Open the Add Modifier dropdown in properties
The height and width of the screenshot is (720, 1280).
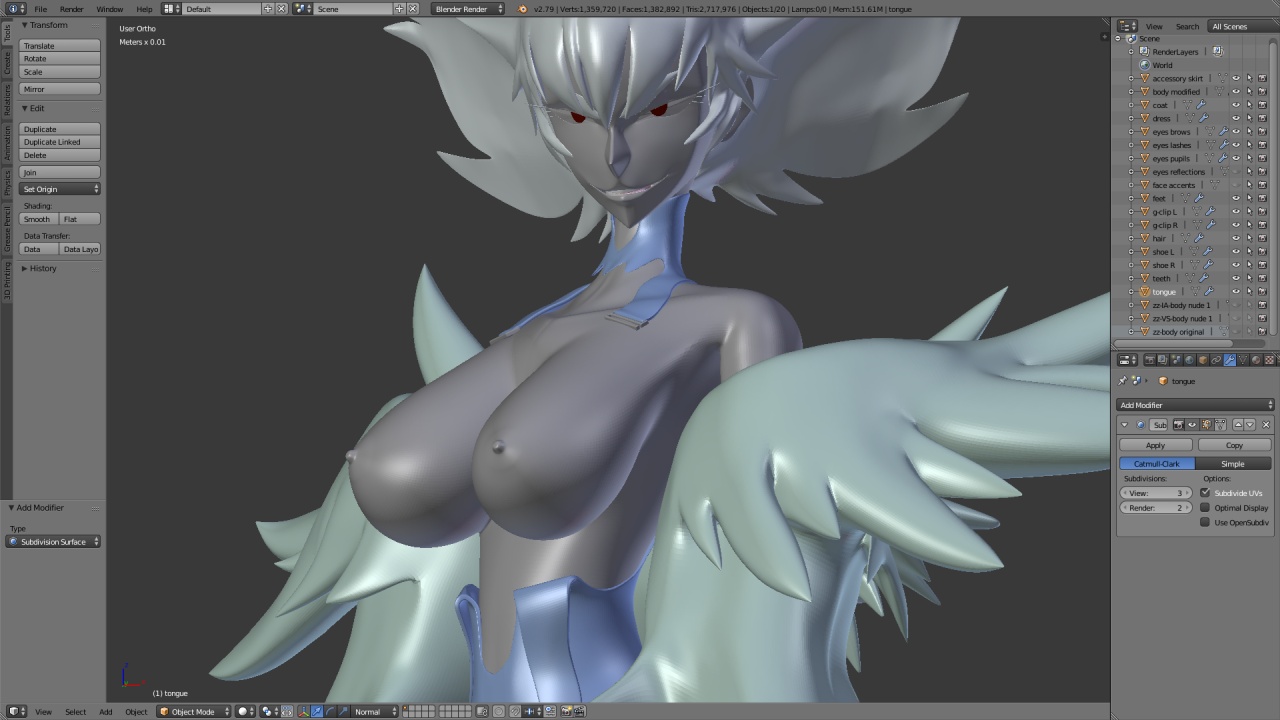pos(1195,405)
